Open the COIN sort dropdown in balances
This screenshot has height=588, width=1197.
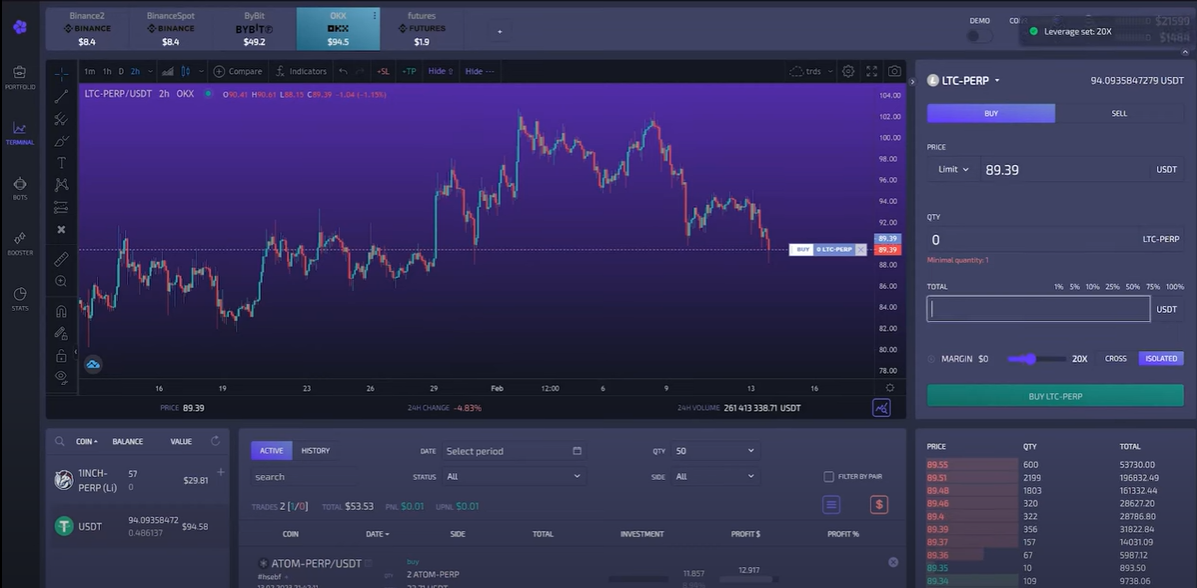[x=86, y=441]
